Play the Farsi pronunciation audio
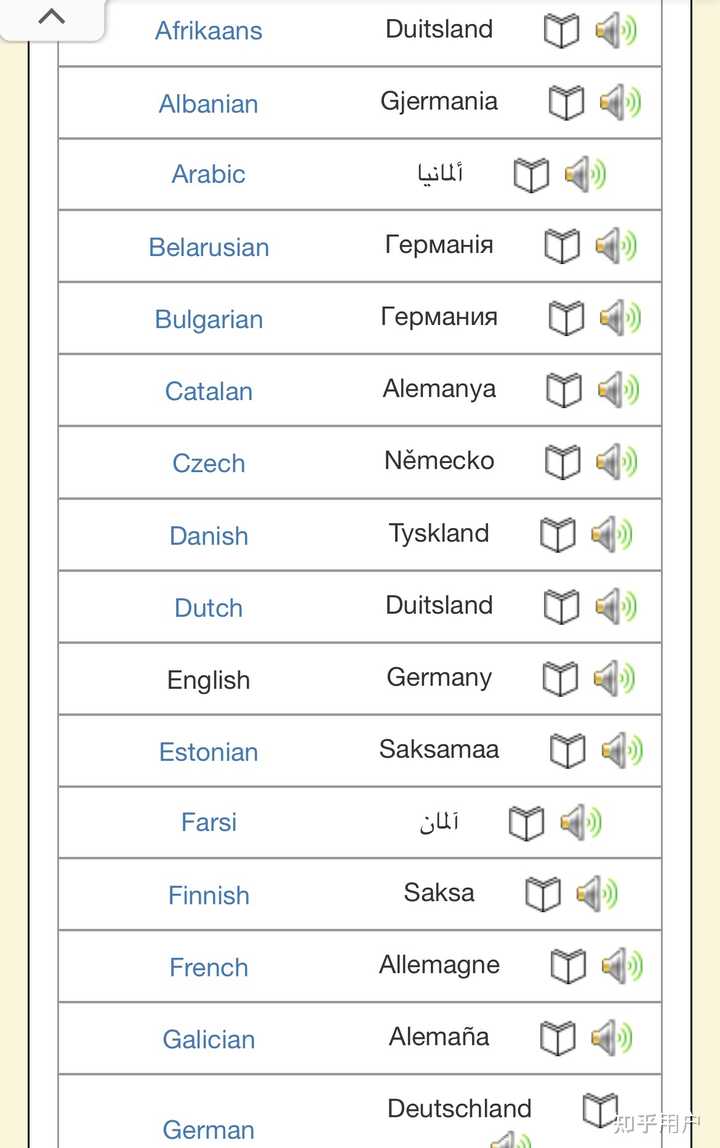 point(580,822)
